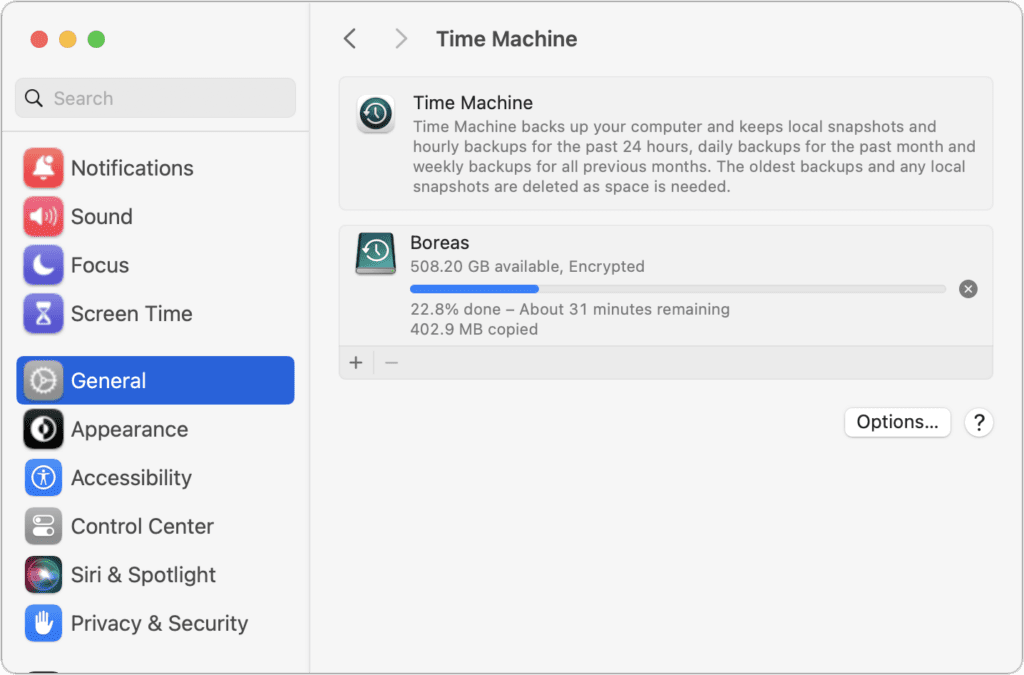Navigate back using the left chevron

click(x=349, y=38)
